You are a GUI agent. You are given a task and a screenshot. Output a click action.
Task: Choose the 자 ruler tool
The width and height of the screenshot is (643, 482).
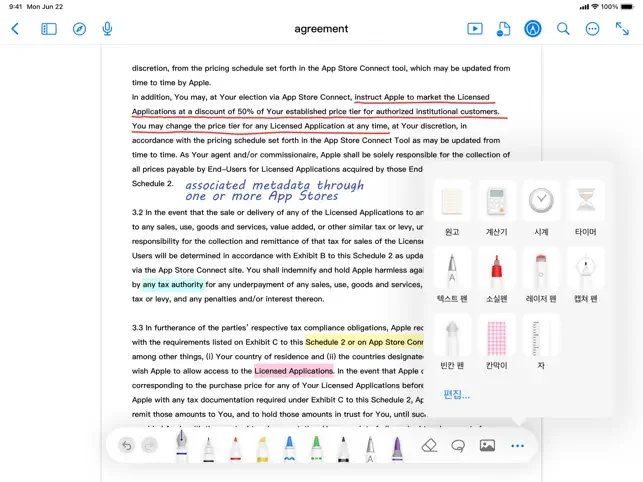click(x=541, y=343)
